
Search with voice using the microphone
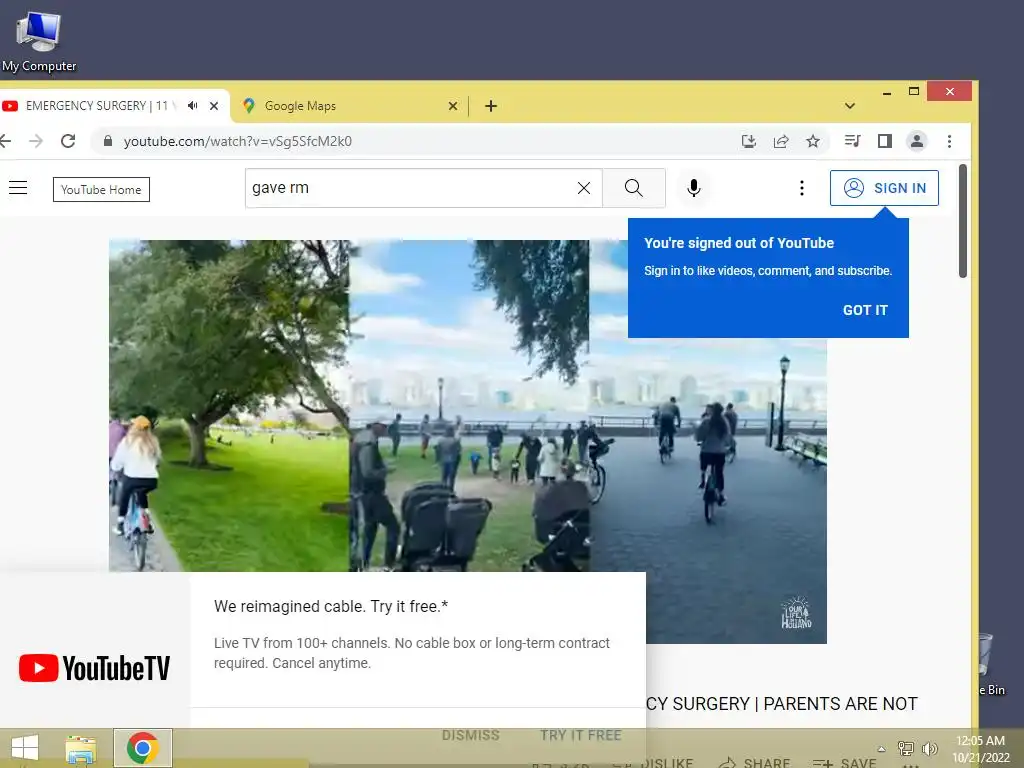click(x=694, y=188)
